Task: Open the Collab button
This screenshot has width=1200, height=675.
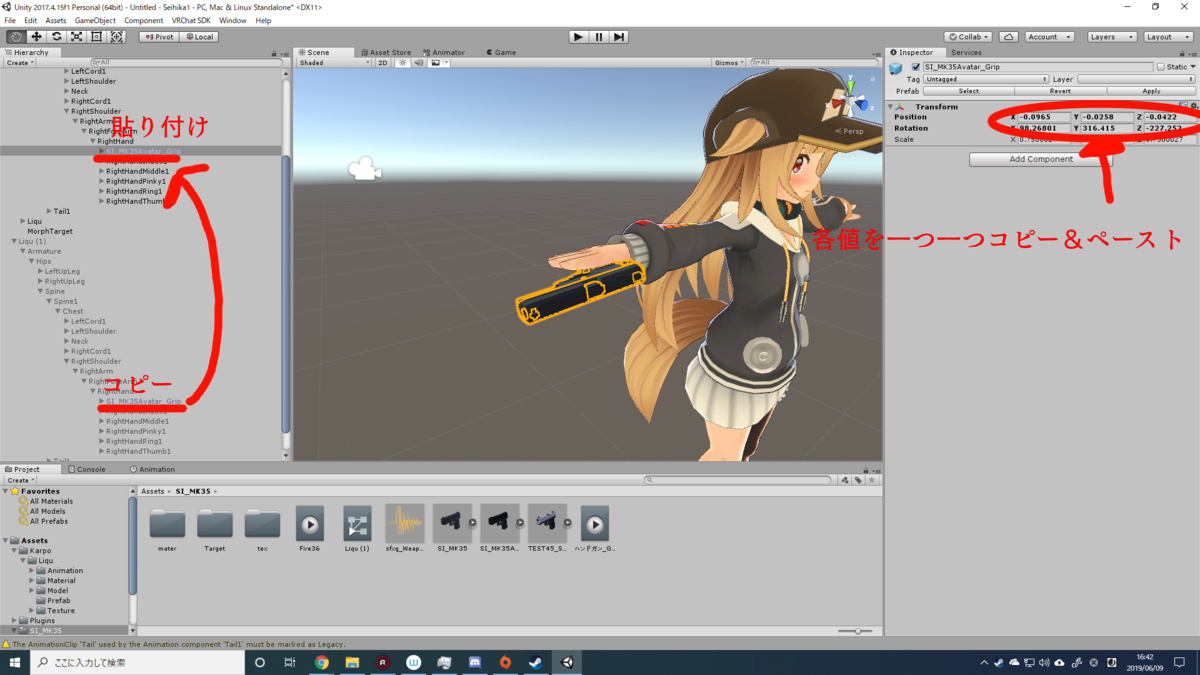Action: 969,37
